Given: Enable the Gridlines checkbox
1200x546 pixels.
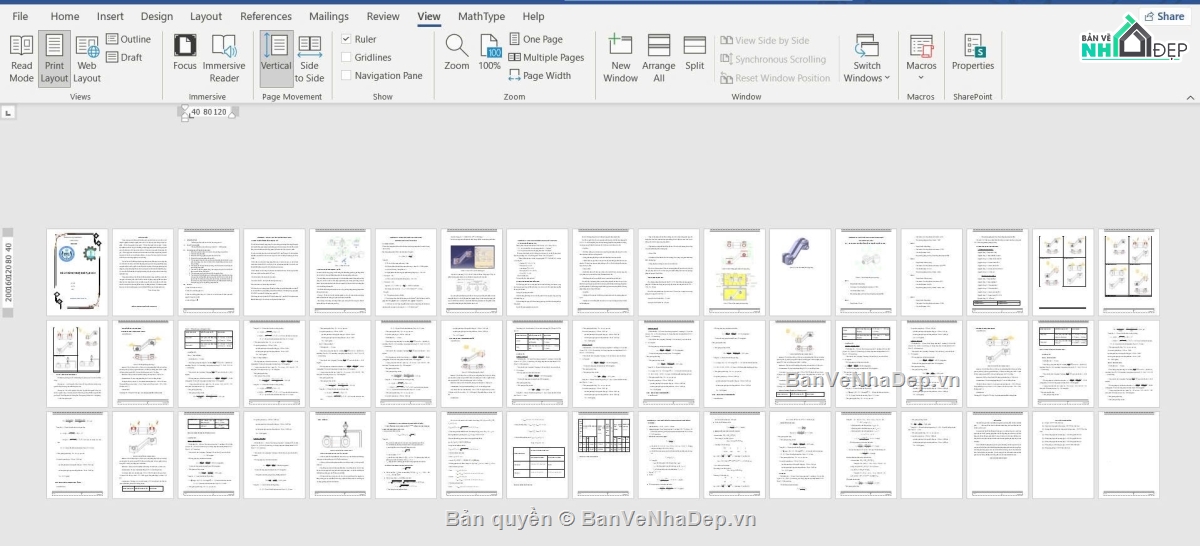Looking at the screenshot, I should (346, 57).
